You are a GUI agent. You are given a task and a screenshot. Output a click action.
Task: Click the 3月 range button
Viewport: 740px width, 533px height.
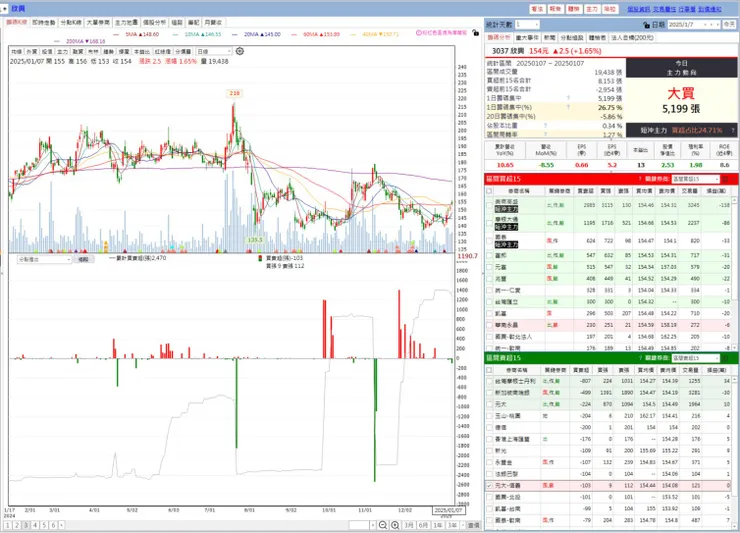[409, 525]
